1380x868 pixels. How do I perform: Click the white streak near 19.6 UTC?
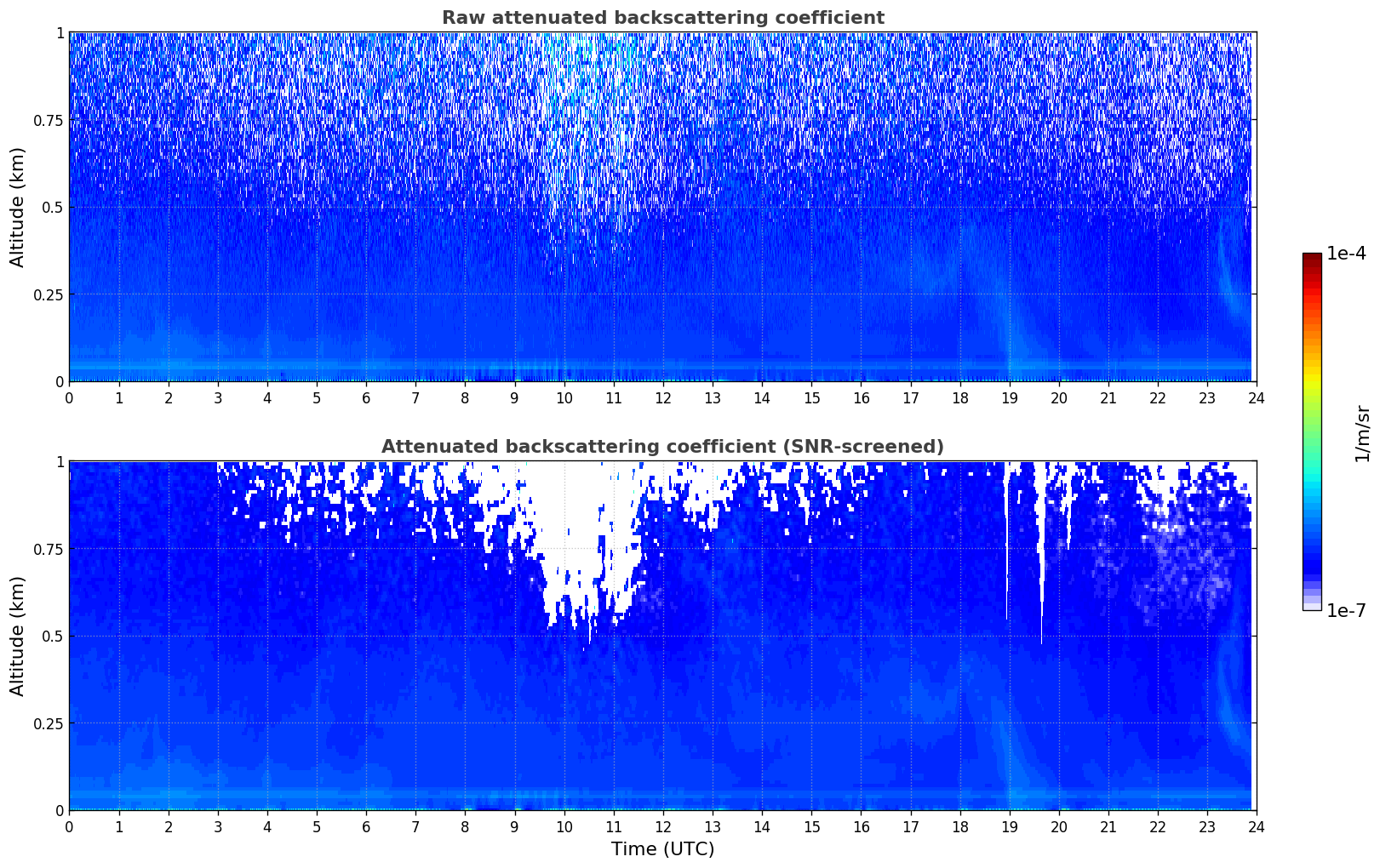1041,553
